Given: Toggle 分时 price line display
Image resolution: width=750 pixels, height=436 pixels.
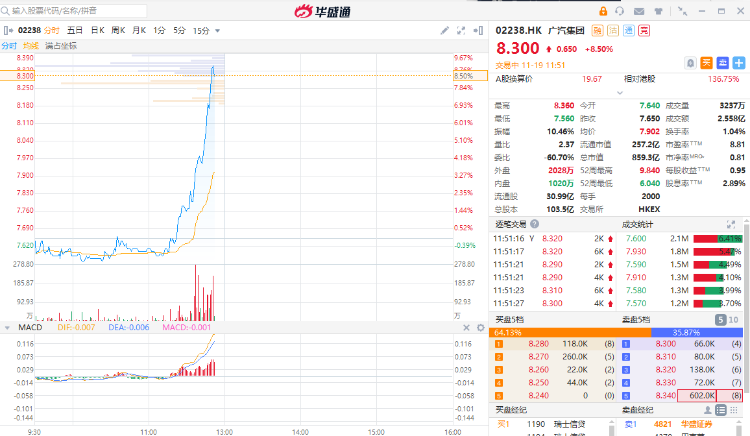Looking at the screenshot, I should click(x=9, y=46).
